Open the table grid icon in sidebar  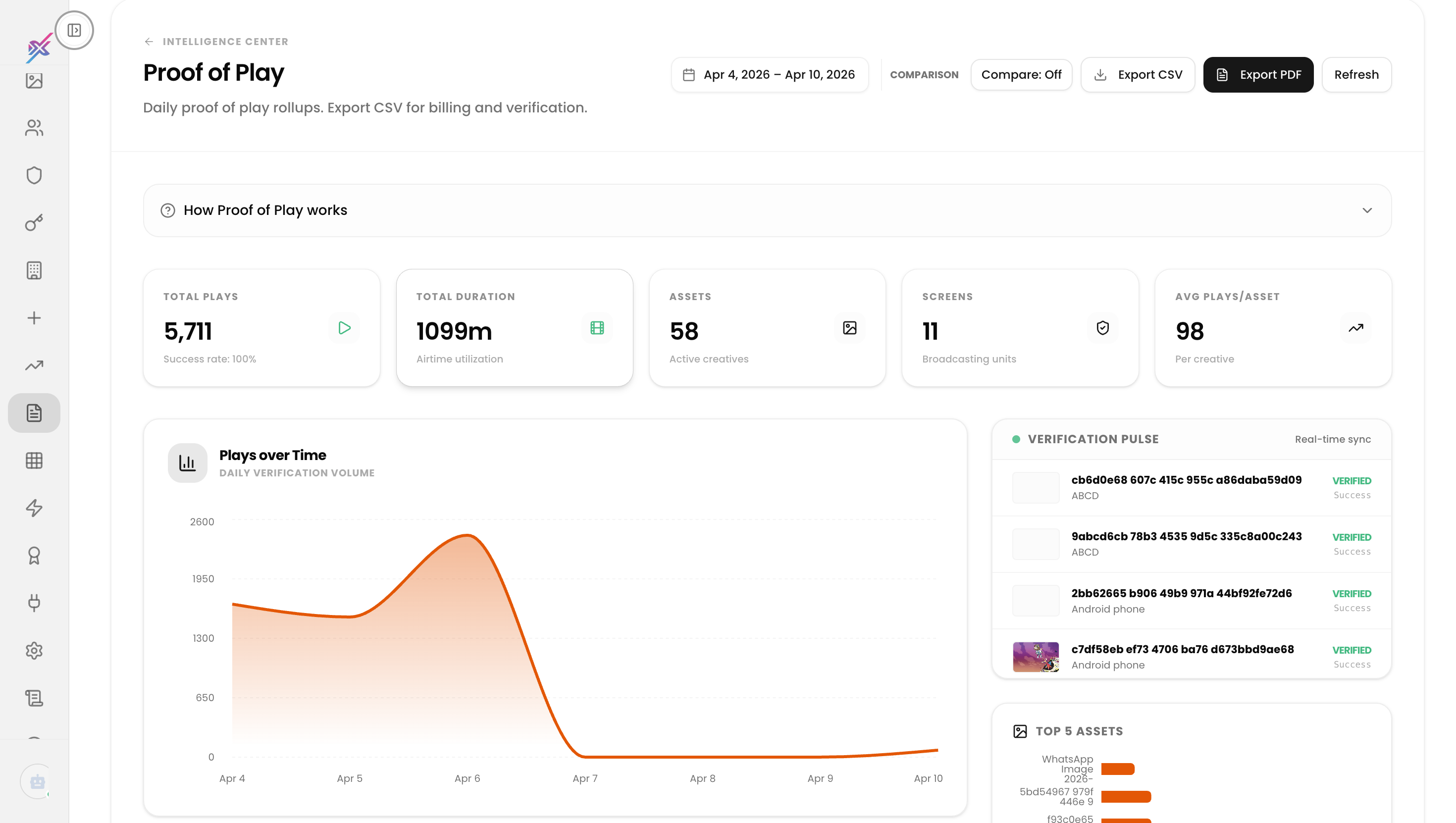pyautogui.click(x=34, y=461)
